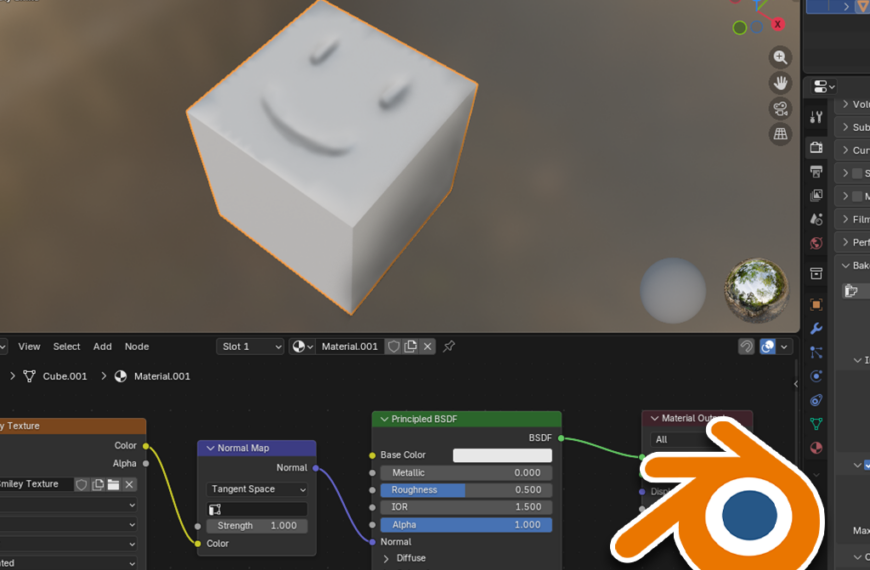
Task: Switch perspective/orthographic with the grid icon
Action: tap(780, 134)
